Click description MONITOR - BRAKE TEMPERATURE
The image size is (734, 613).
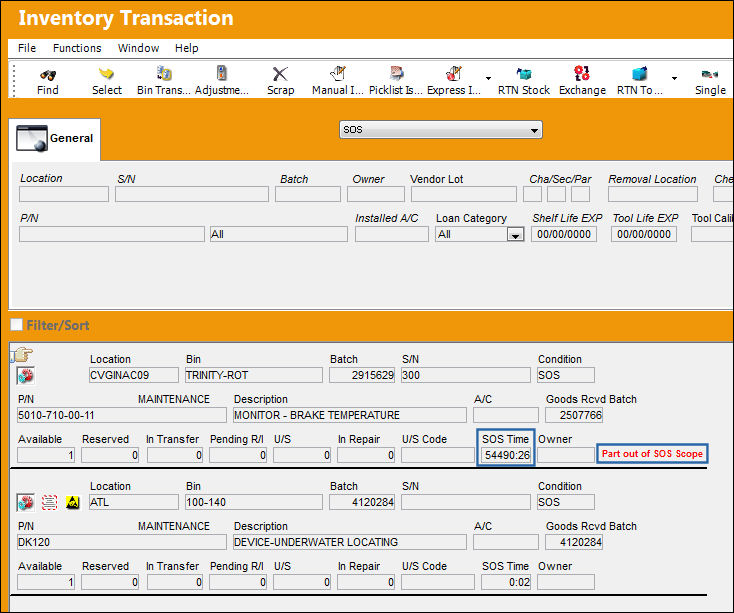[x=350, y=415]
